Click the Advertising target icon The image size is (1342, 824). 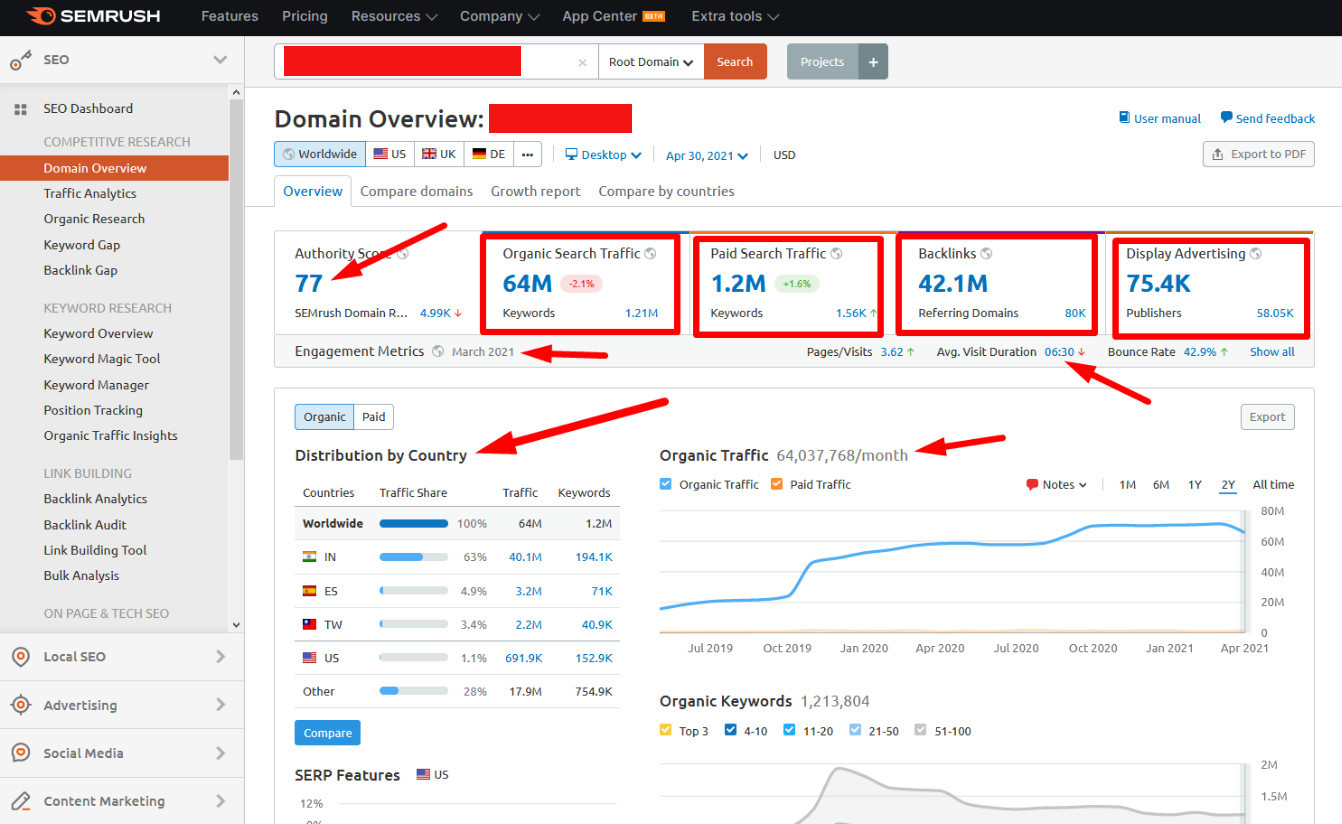pyautogui.click(x=20, y=705)
